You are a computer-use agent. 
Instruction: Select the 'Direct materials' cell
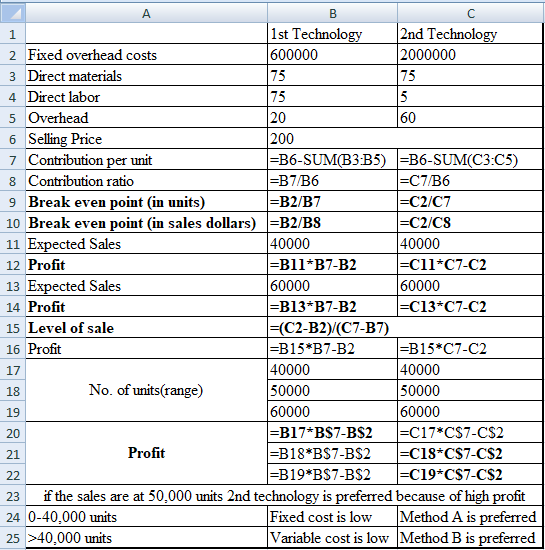(x=147, y=76)
